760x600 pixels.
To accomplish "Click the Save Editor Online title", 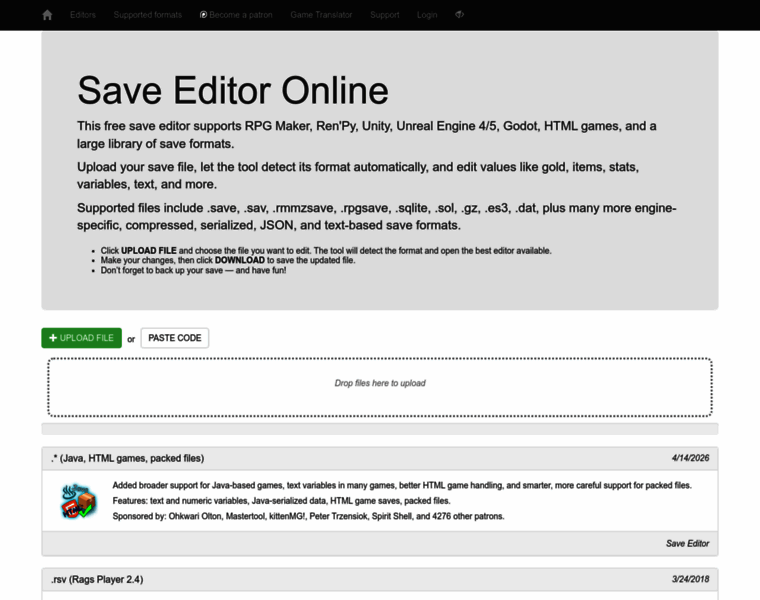I will [233, 91].
